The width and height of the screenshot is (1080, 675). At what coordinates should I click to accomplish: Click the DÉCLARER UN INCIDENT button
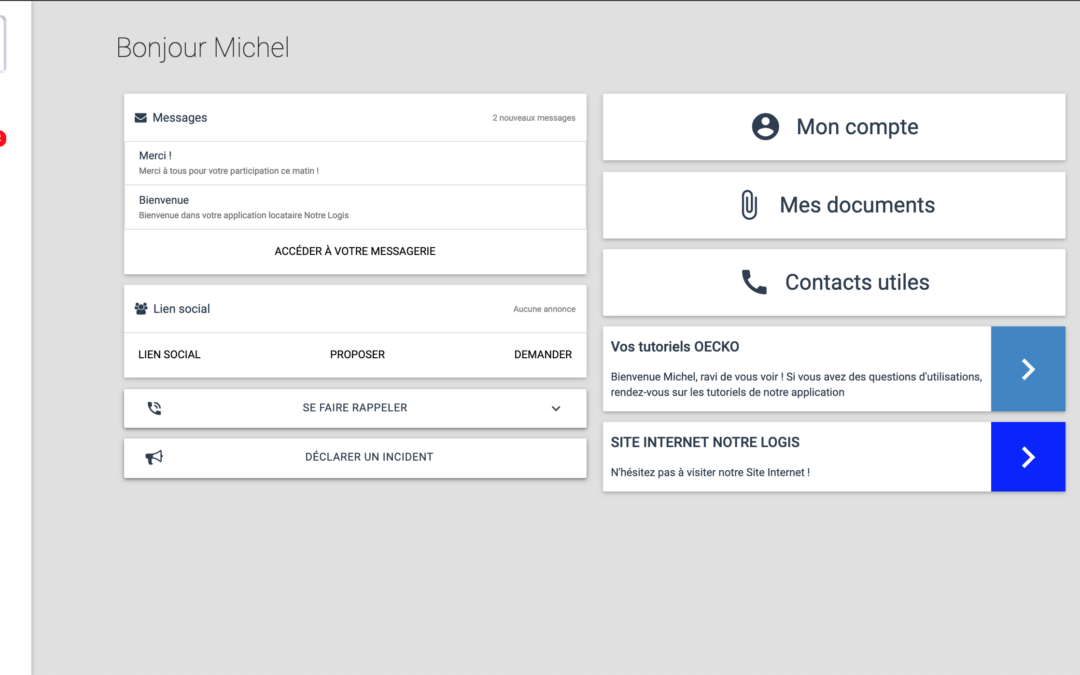tap(355, 457)
